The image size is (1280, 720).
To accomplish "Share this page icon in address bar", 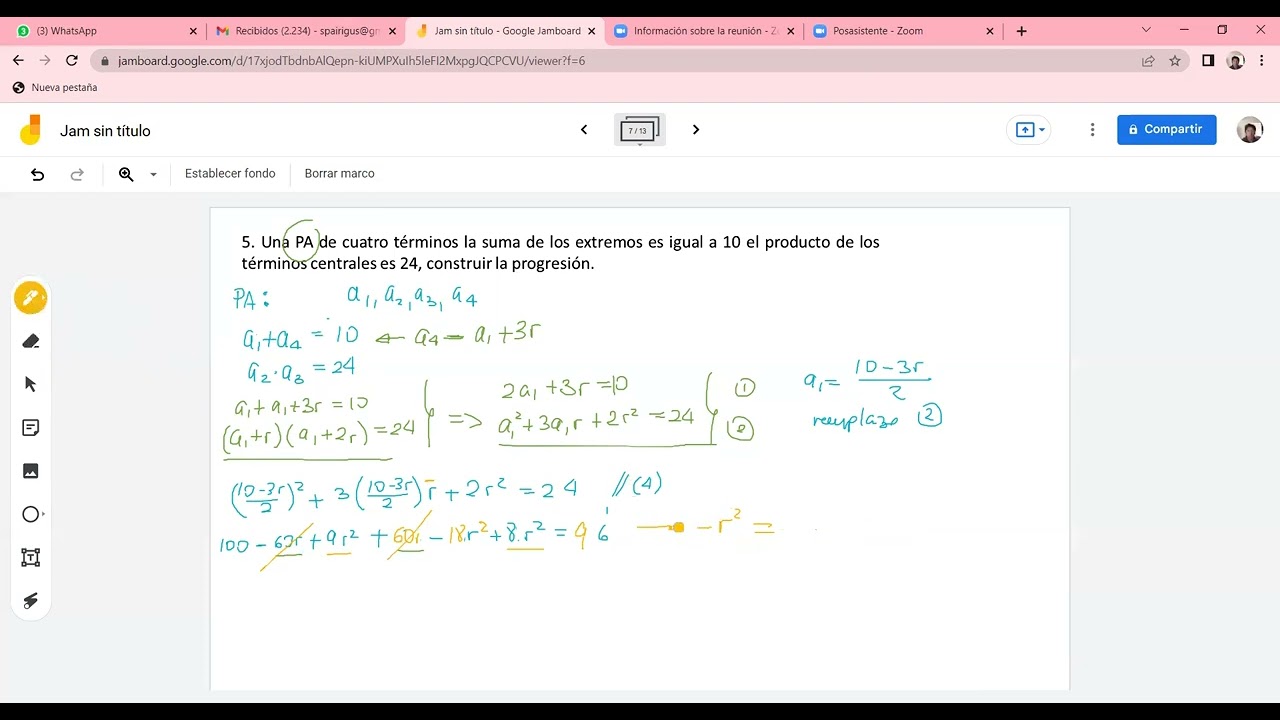I will coord(1148,61).
